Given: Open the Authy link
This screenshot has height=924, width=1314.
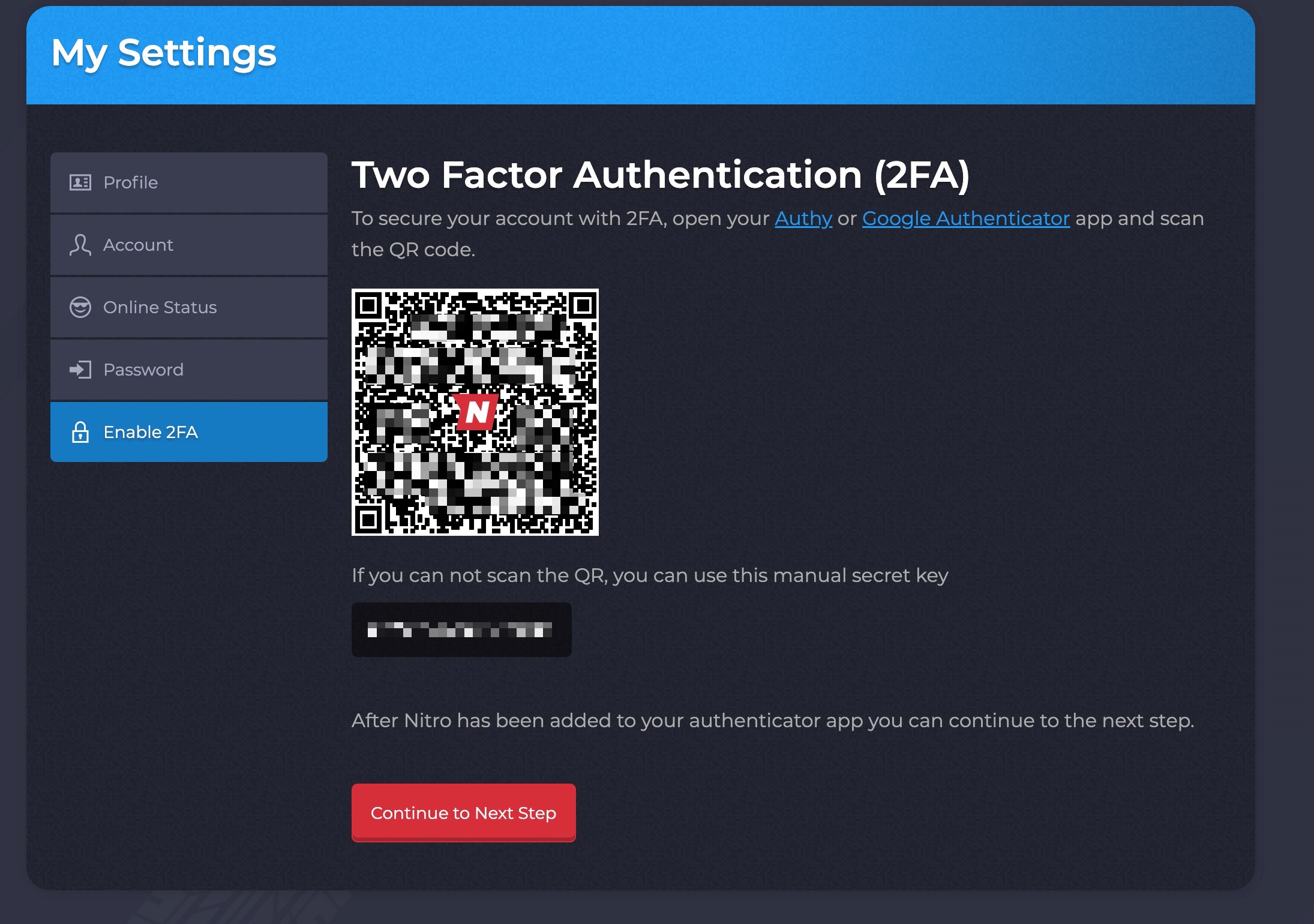Looking at the screenshot, I should [803, 218].
